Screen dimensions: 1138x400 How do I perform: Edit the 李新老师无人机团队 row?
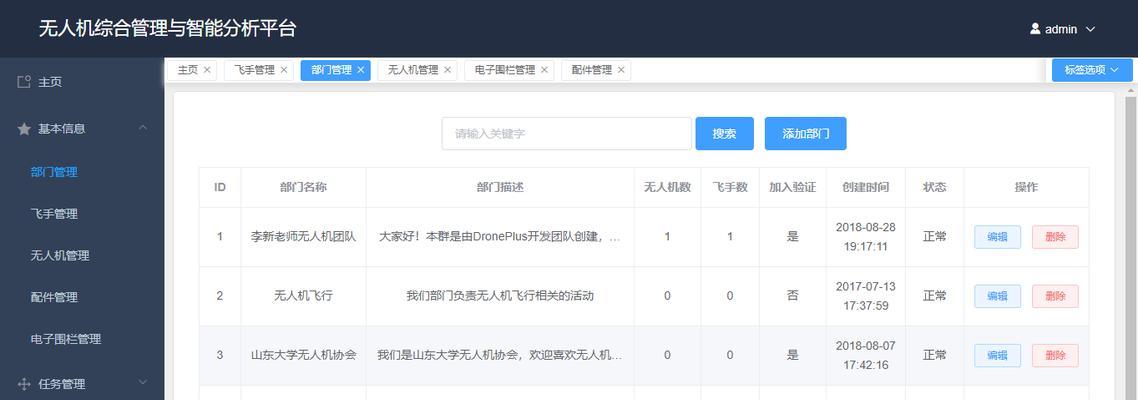point(997,237)
